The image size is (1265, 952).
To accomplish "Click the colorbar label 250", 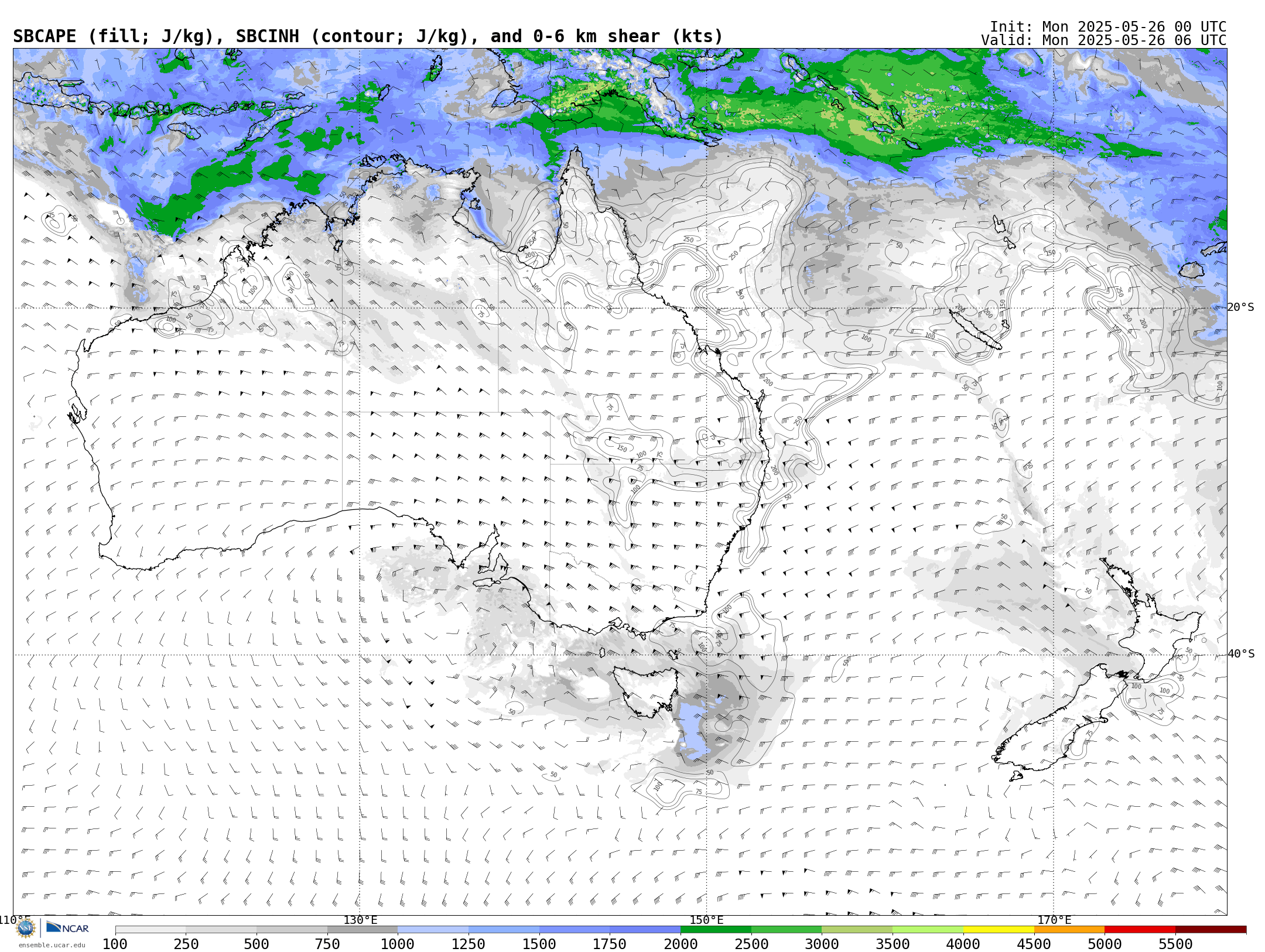I will point(186,944).
